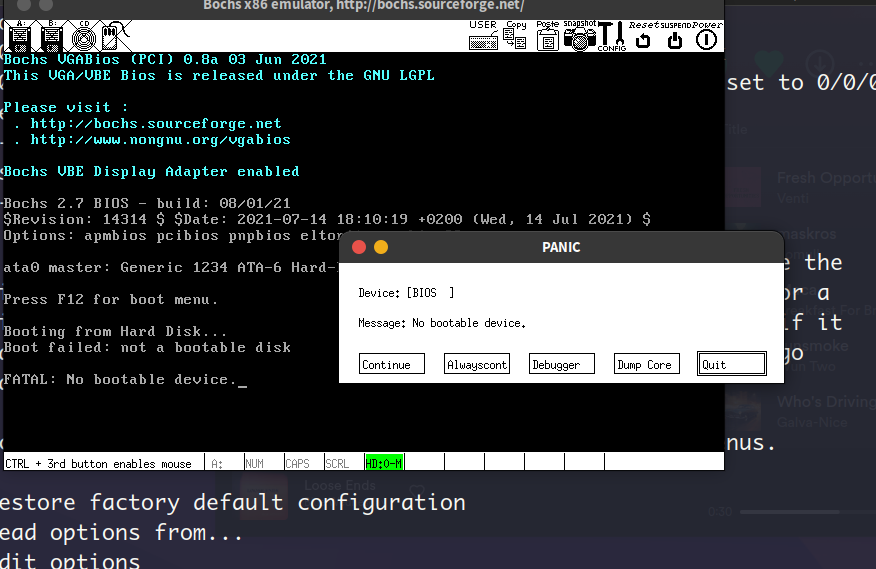Click 'Edit options' in background terminal
Viewport: 876px width, 569px height.
click(x=70, y=561)
